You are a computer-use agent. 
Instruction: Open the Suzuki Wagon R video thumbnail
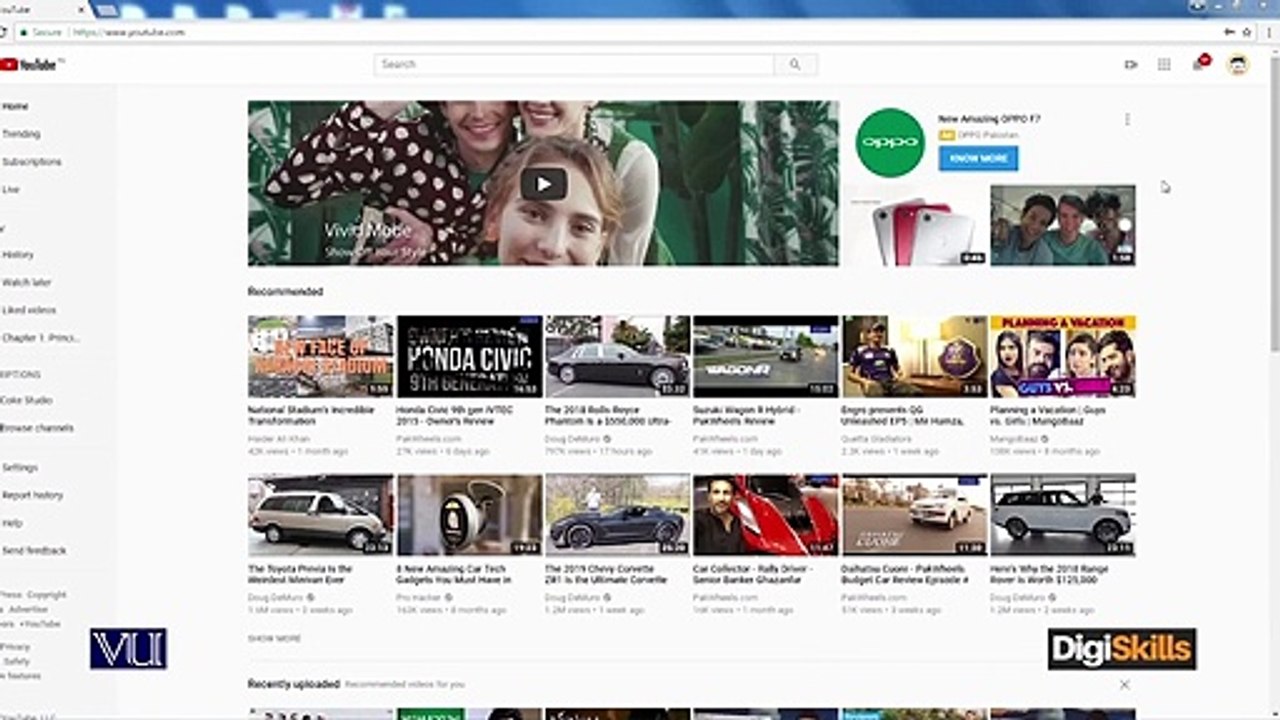point(766,357)
